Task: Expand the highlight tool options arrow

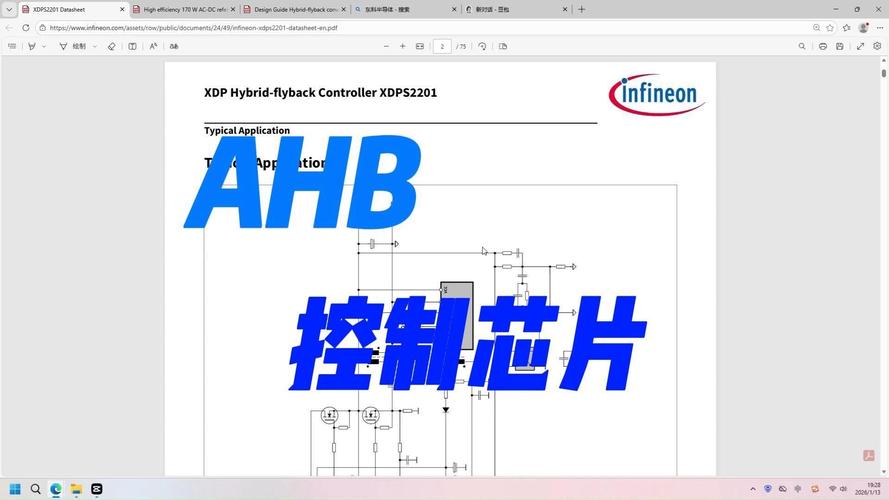Action: pyautogui.click(x=44, y=46)
